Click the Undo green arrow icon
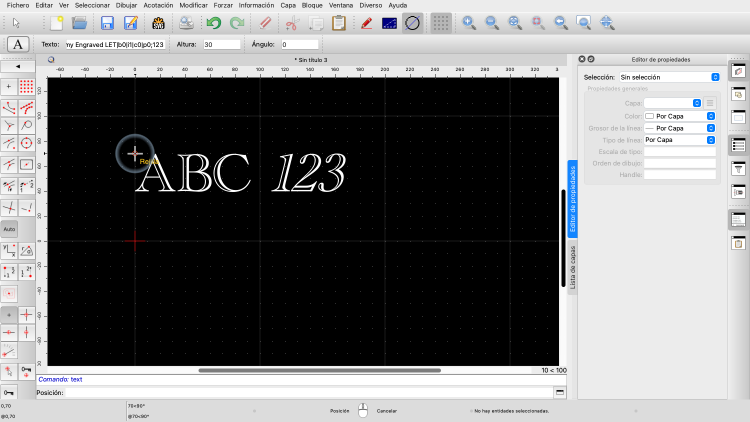Viewport: 750px width, 422px height. [x=214, y=22]
